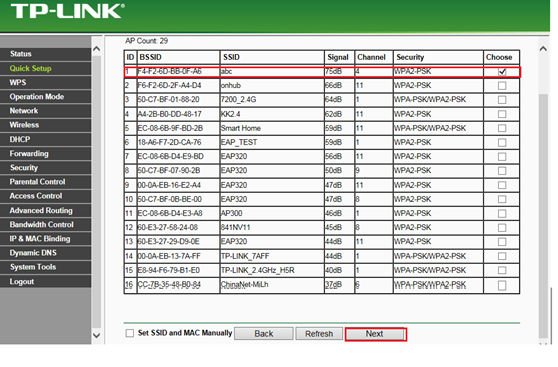The width and height of the screenshot is (558, 367).
Task: Click the Back button
Action: tap(264, 334)
